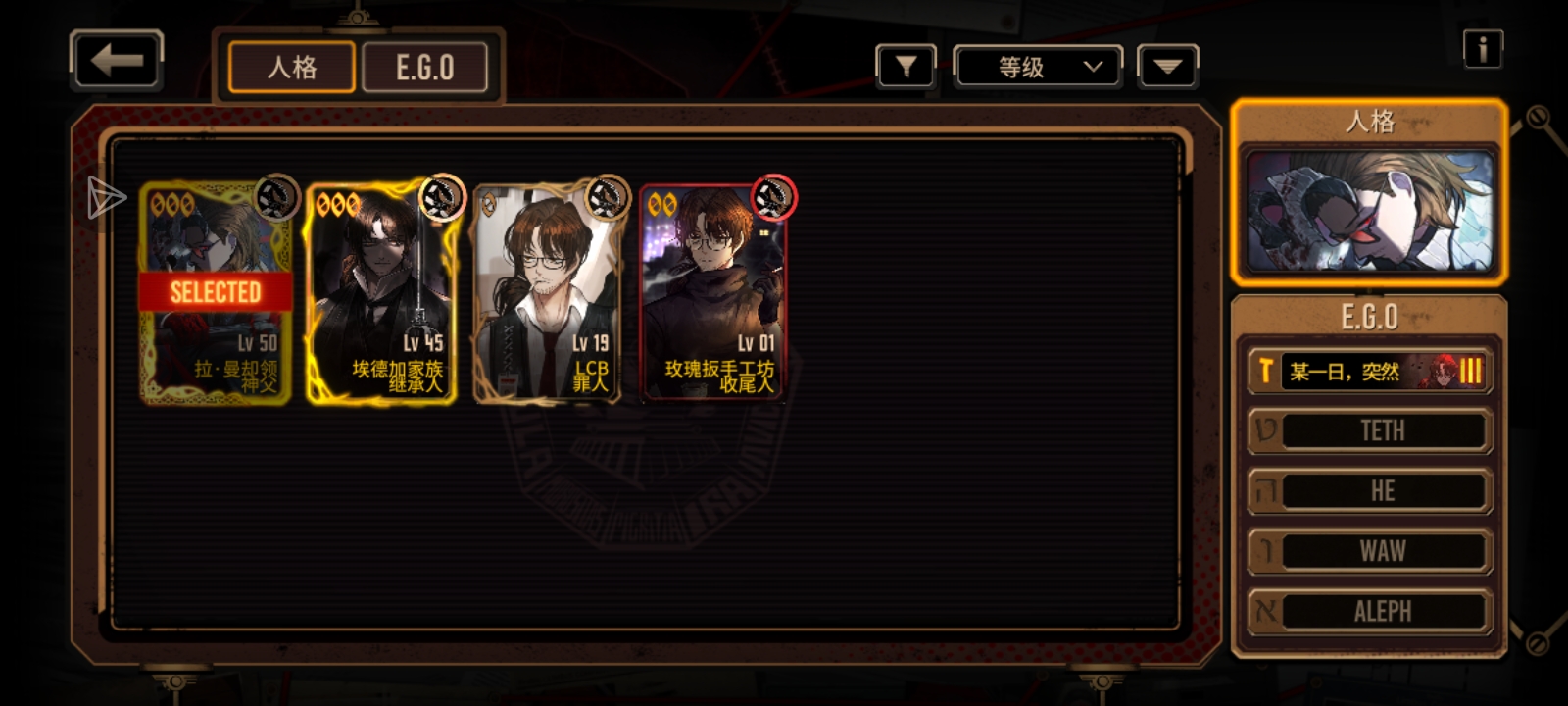This screenshot has width=1568, height=706.
Task: Open the ALEPH E.G.O slot
Action: click(x=1369, y=611)
